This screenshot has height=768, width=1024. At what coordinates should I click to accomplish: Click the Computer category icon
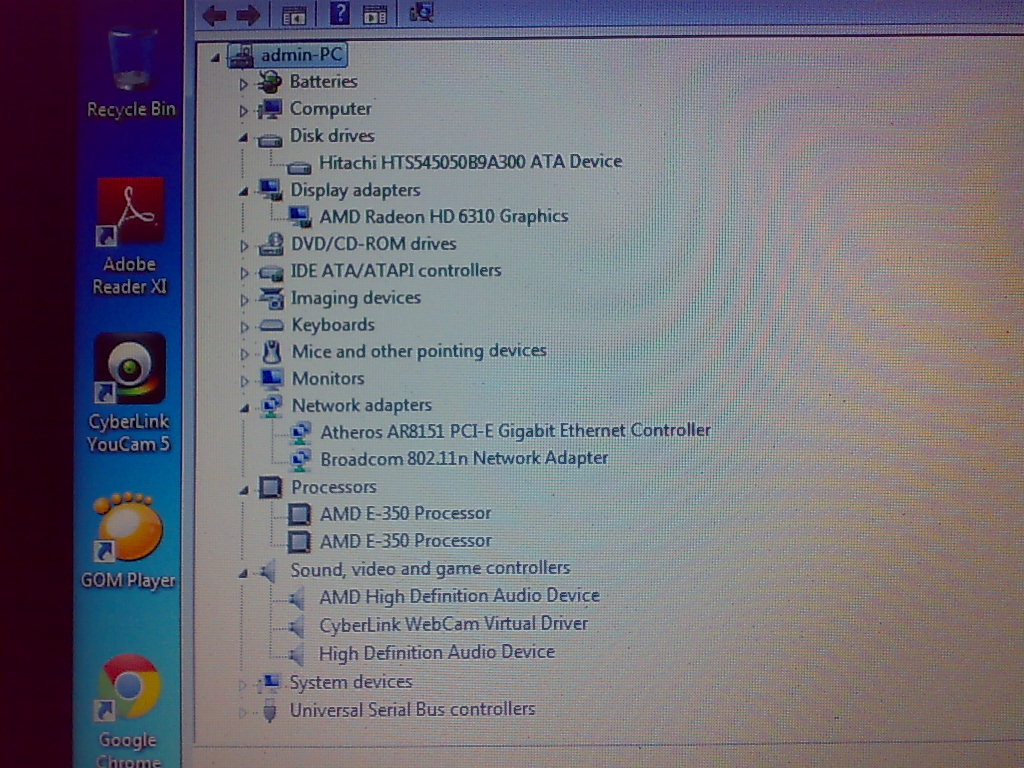(270, 109)
